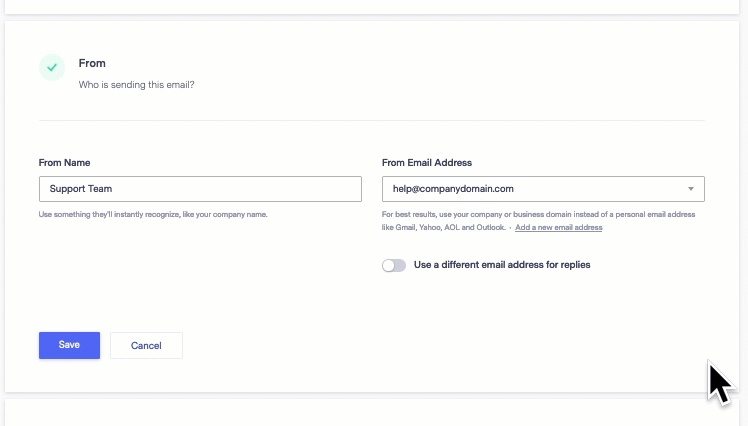Click the From section heading
This screenshot has width=748, height=426.
click(x=92, y=63)
